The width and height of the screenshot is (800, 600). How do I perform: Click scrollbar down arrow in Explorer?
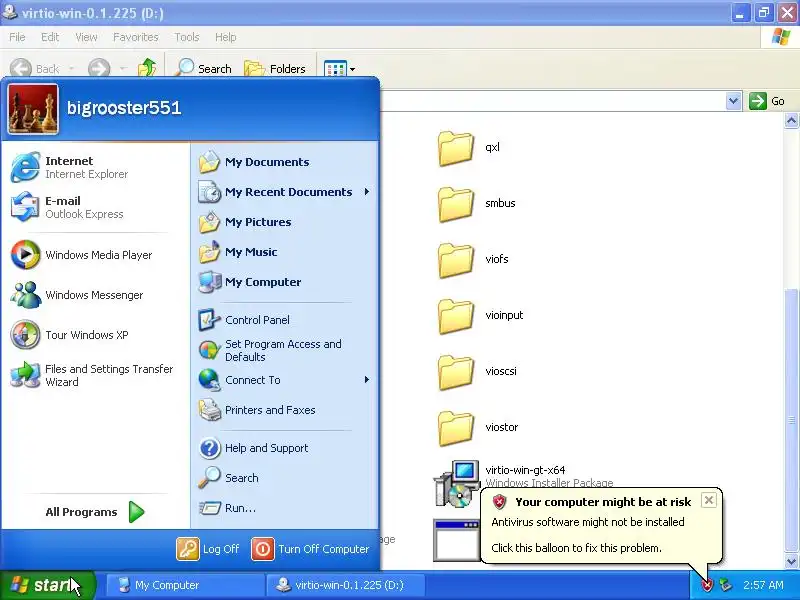point(791,561)
